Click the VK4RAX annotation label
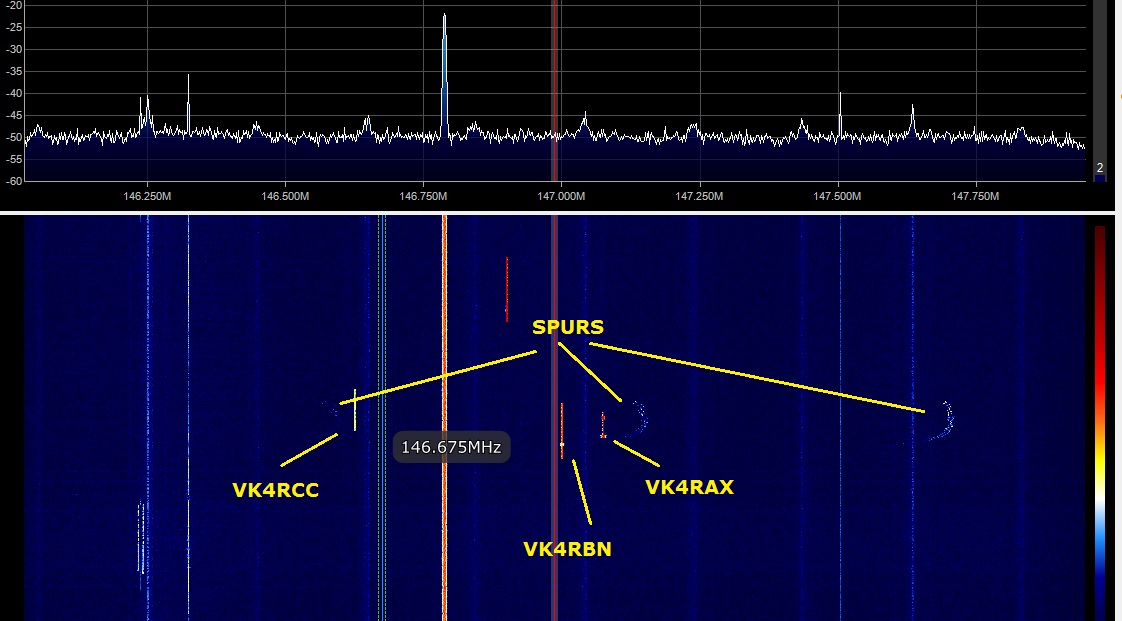The width and height of the screenshot is (1122, 621). (x=689, y=487)
